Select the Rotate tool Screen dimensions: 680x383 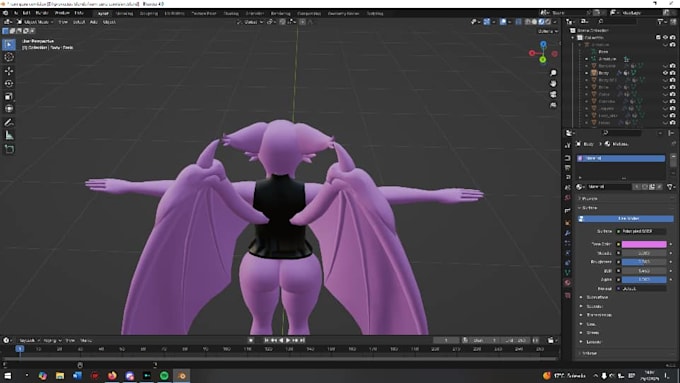click(9, 83)
